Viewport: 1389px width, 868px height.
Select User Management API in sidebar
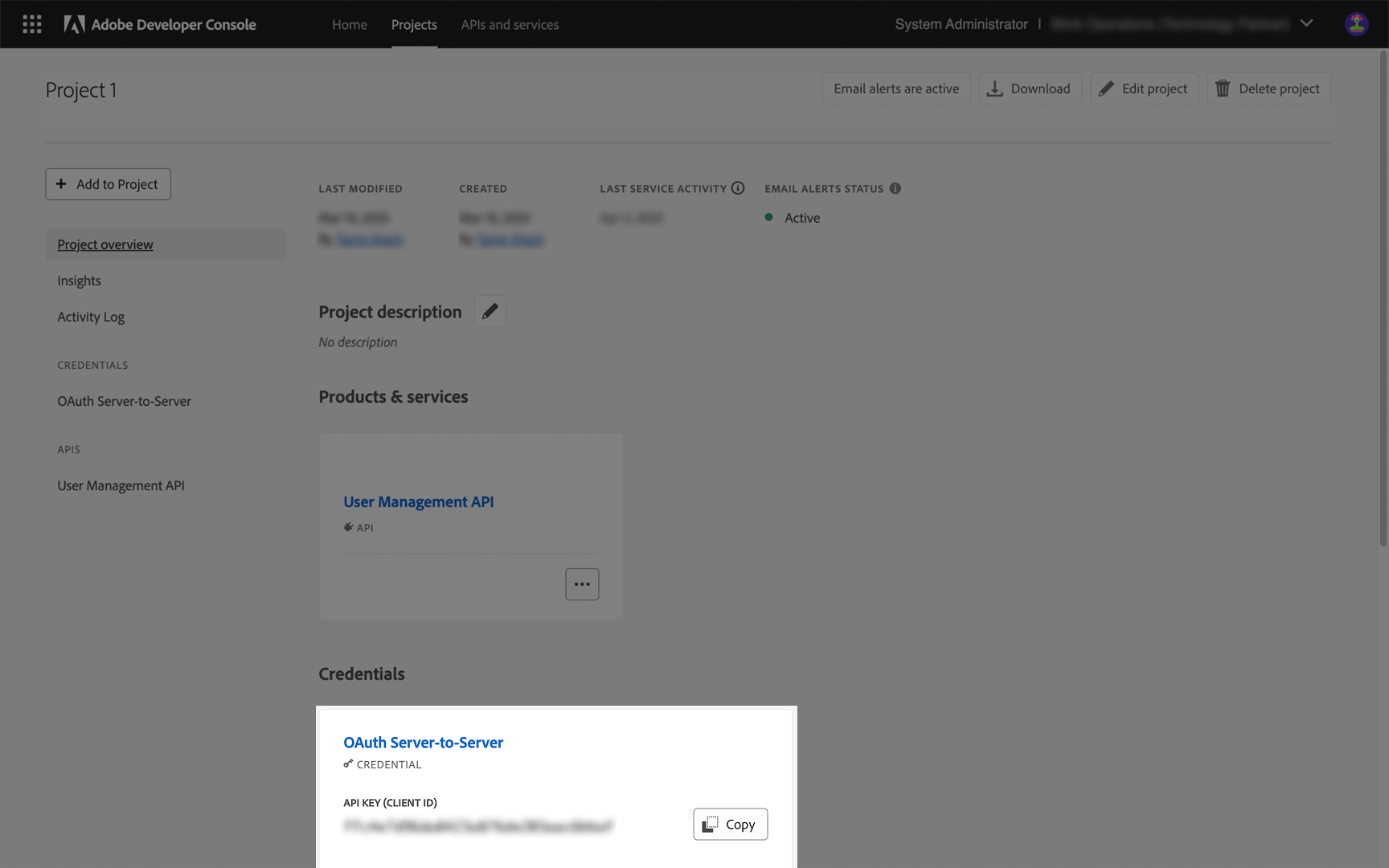point(121,485)
